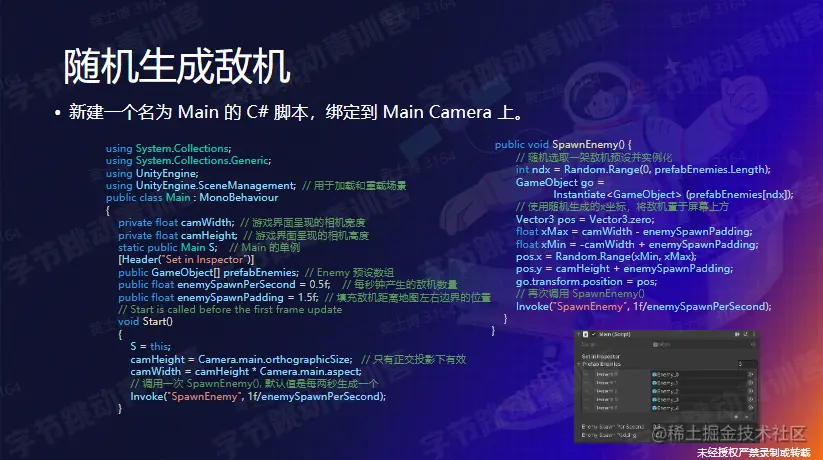Screen dimensions: 823x460
Task: Click the 'Instantiate<GameObject>' code line
Action: coord(673,194)
